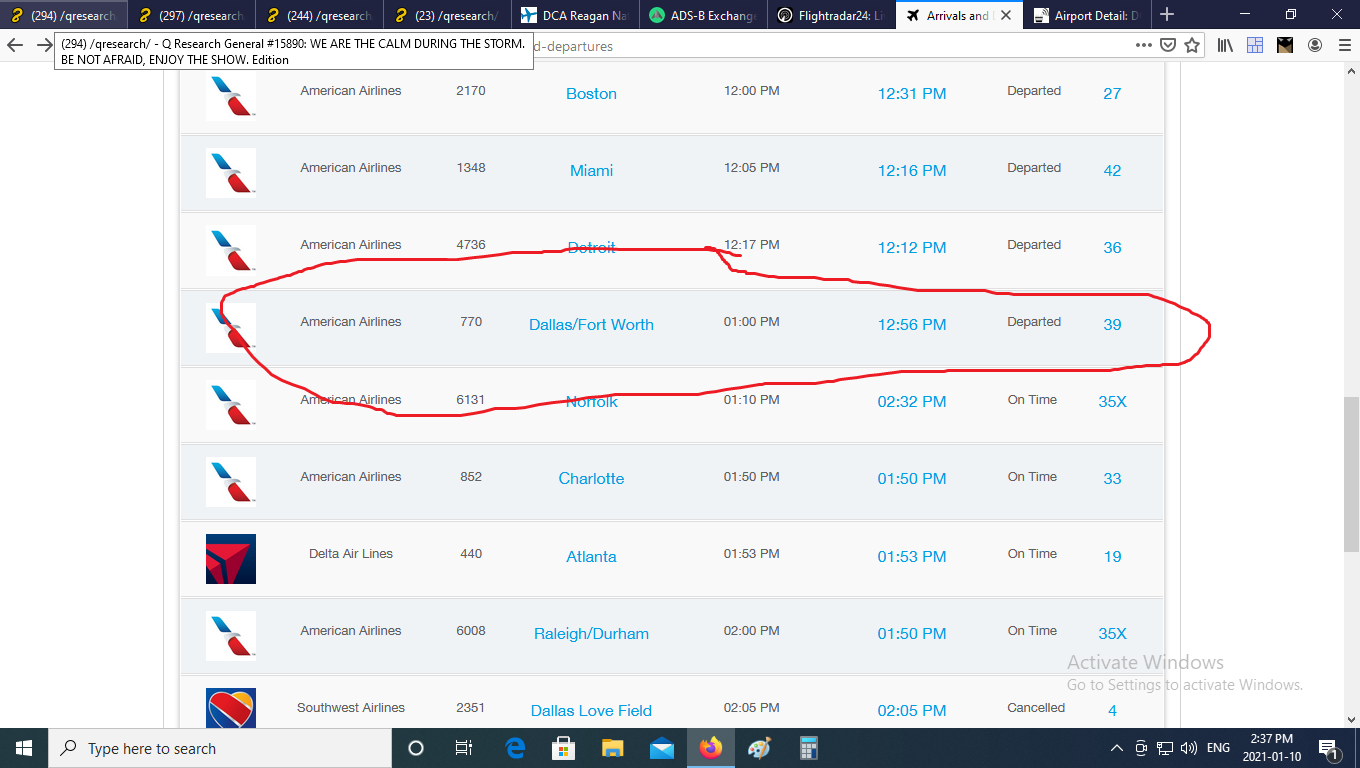Click page vertical scrollbar thumb

pos(1351,474)
